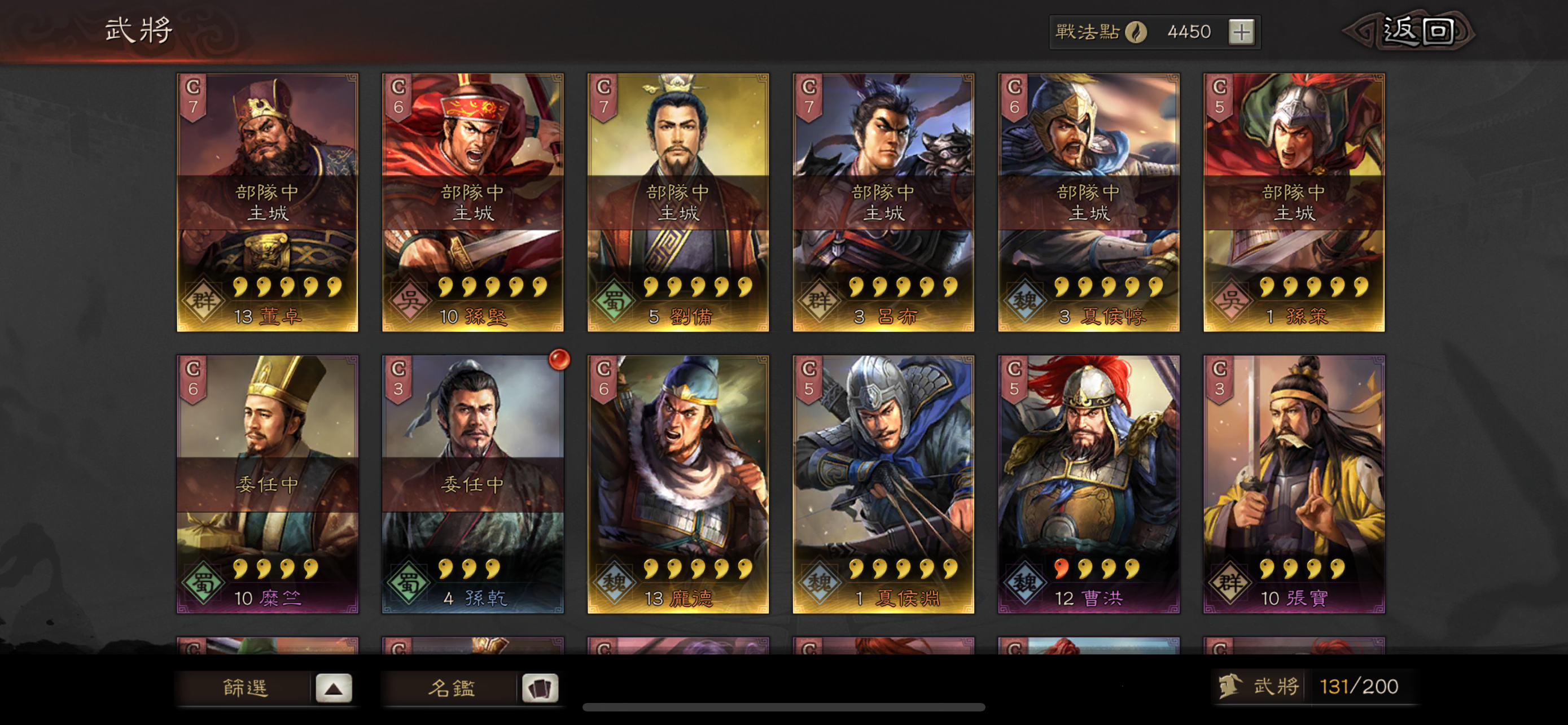Open the 名鑑 roster label

451,688
